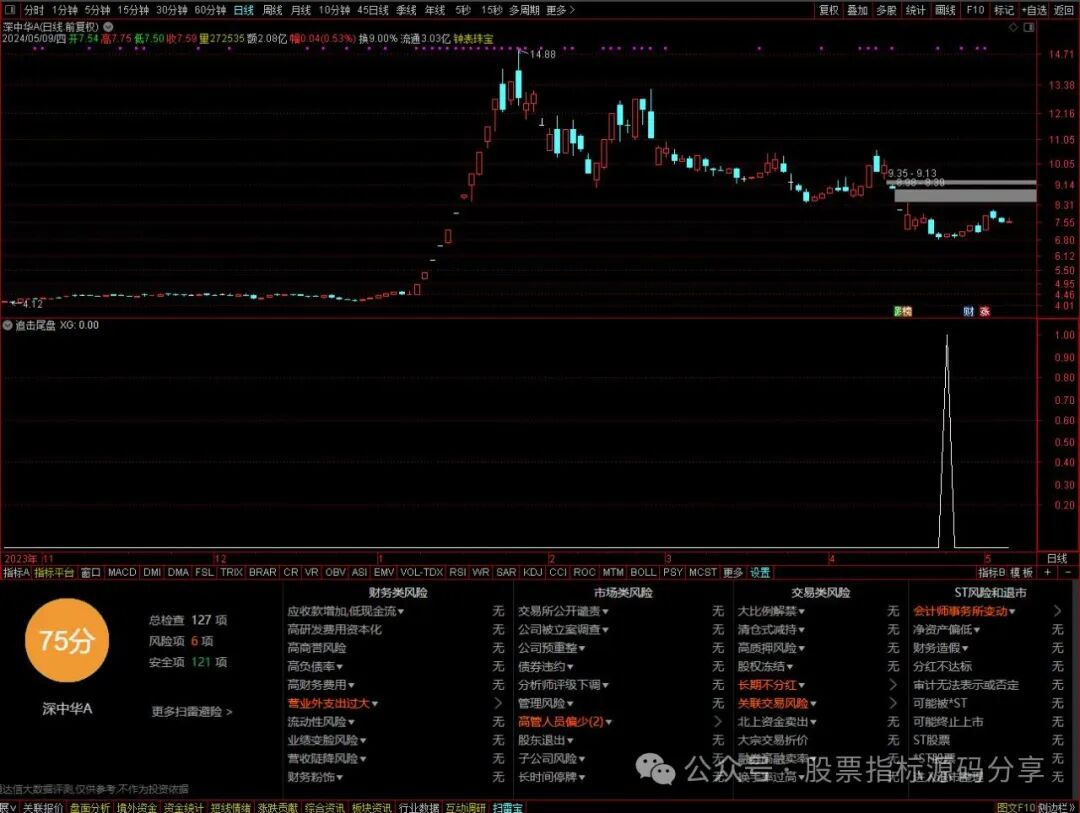Open the arrow for 营业外支出过大 risk
Image resolution: width=1080 pixels, height=813 pixels.
coord(498,703)
